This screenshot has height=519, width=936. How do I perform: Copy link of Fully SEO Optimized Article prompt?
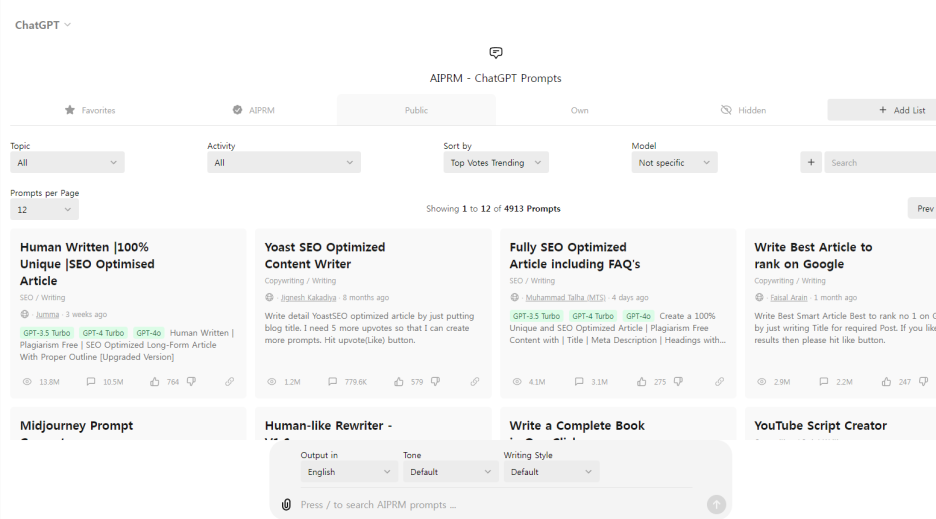(719, 382)
